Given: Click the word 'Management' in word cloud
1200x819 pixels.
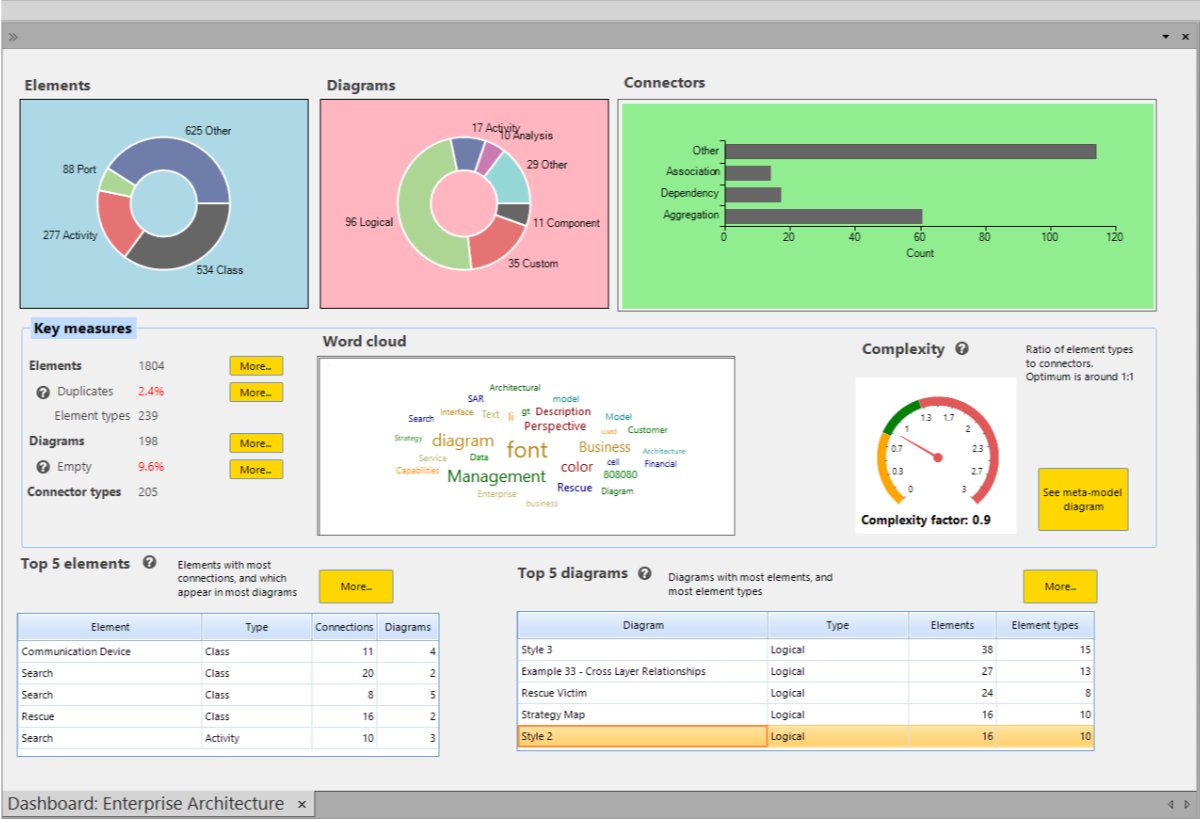Looking at the screenshot, I should [496, 477].
